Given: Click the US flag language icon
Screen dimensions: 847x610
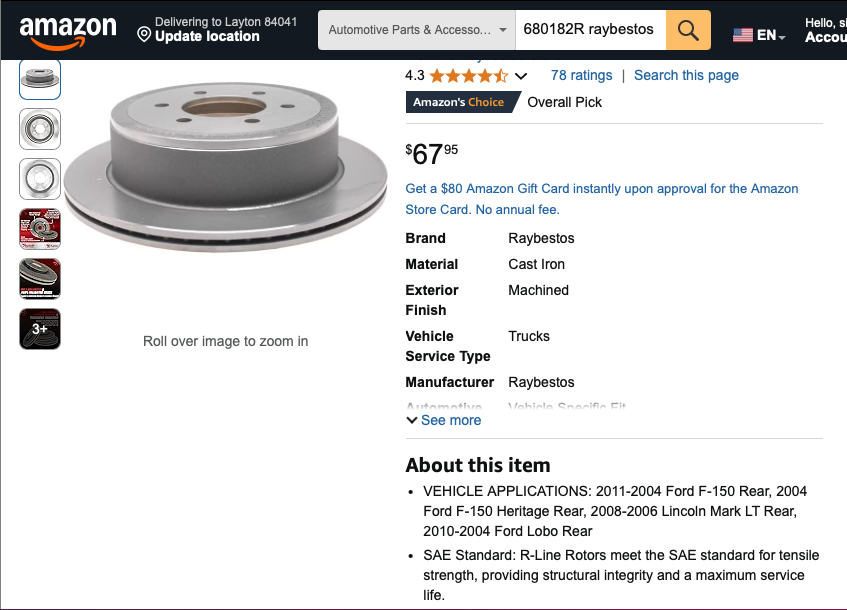Looking at the screenshot, I should tap(743, 35).
